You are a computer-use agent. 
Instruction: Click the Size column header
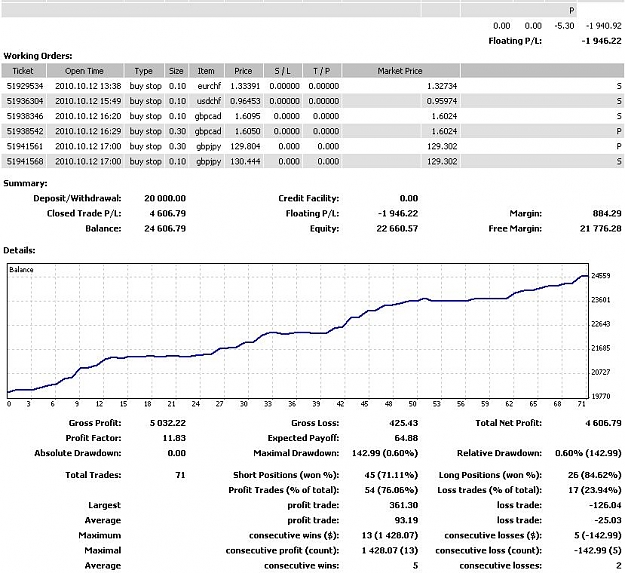(x=176, y=71)
